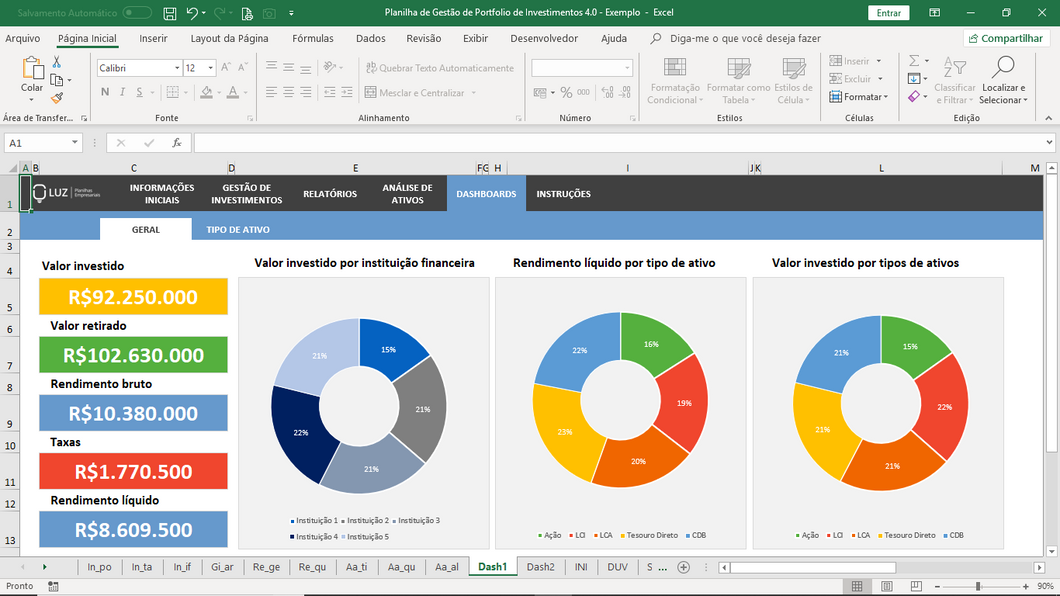Click the insert function fx icon
Screen dimensions: 1060x596
(177, 143)
